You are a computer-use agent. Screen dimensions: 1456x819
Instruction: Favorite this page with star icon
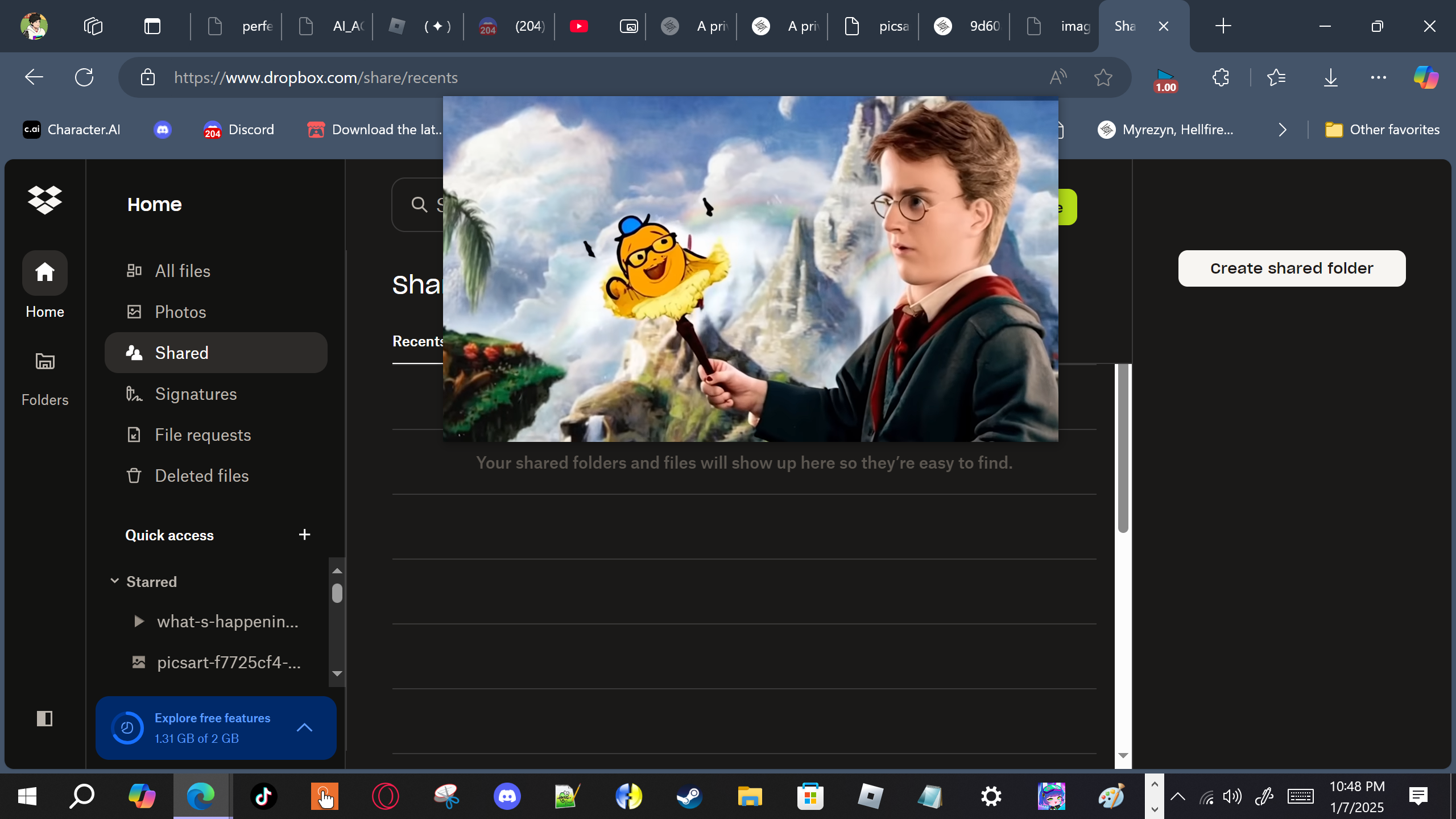[x=1103, y=77]
